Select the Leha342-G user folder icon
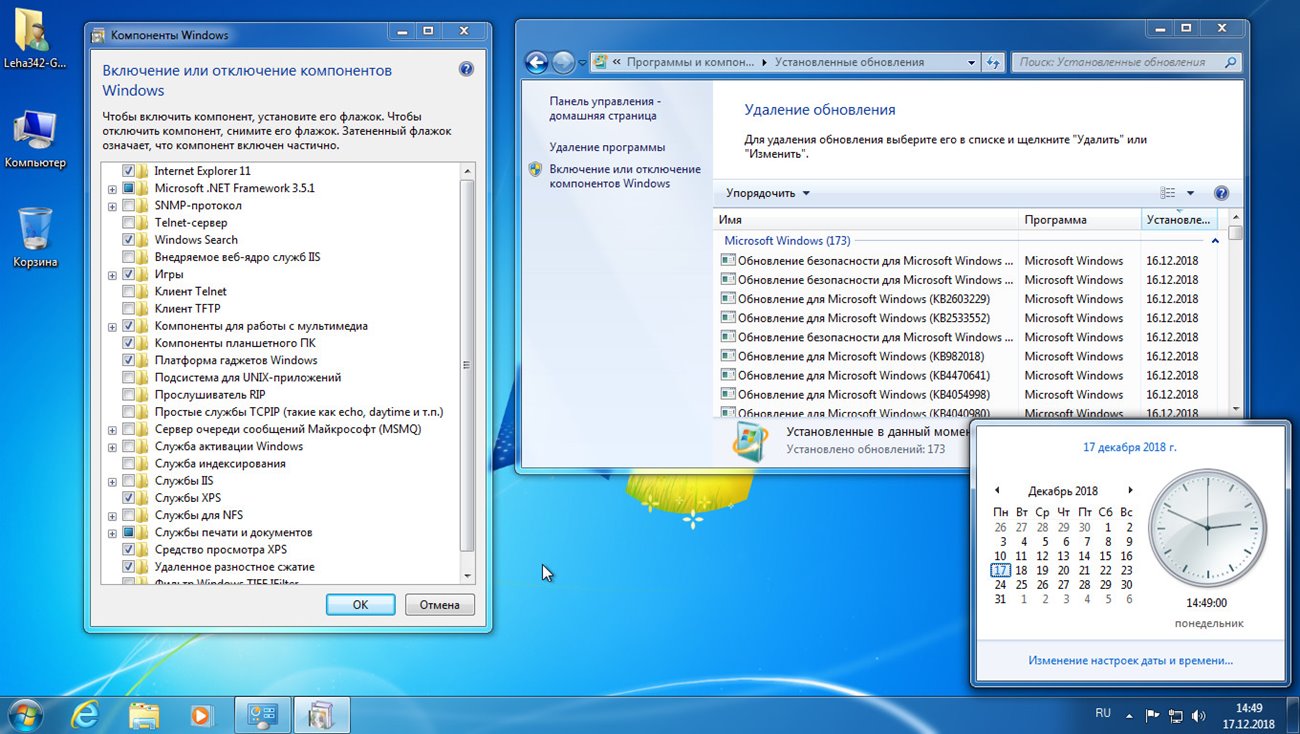 tap(35, 39)
